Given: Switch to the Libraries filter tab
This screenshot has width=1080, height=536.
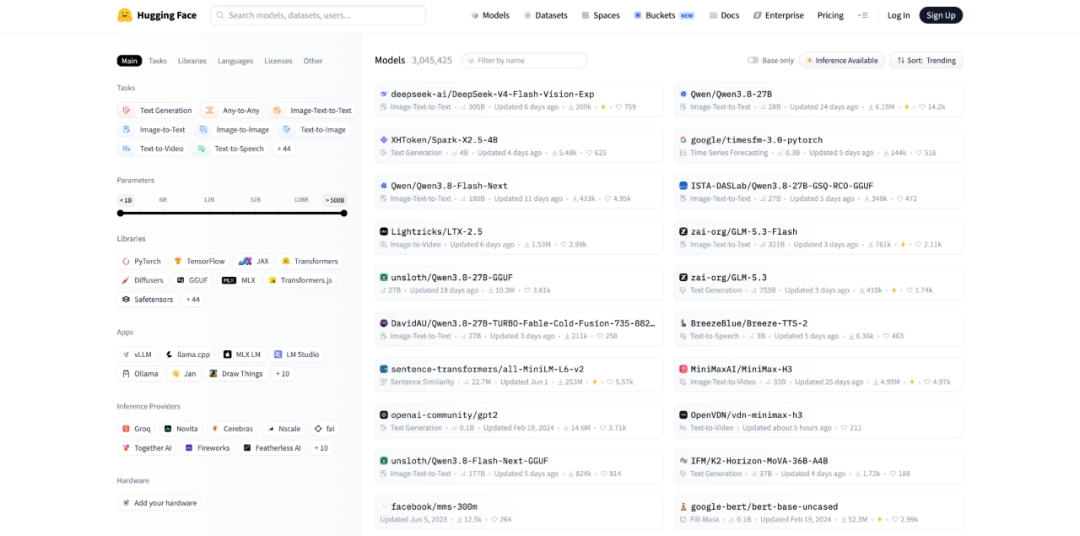Looking at the screenshot, I should pyautogui.click(x=192, y=61).
